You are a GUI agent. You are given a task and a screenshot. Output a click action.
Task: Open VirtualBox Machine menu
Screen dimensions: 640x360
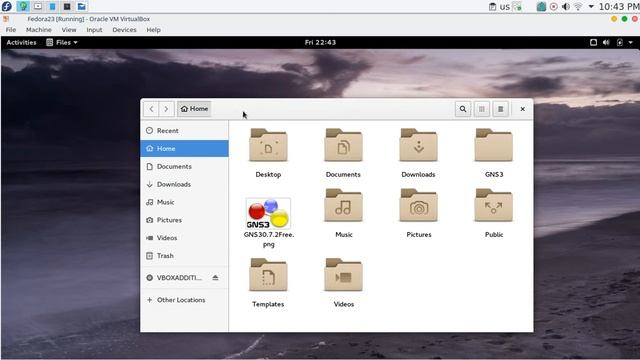[39, 30]
